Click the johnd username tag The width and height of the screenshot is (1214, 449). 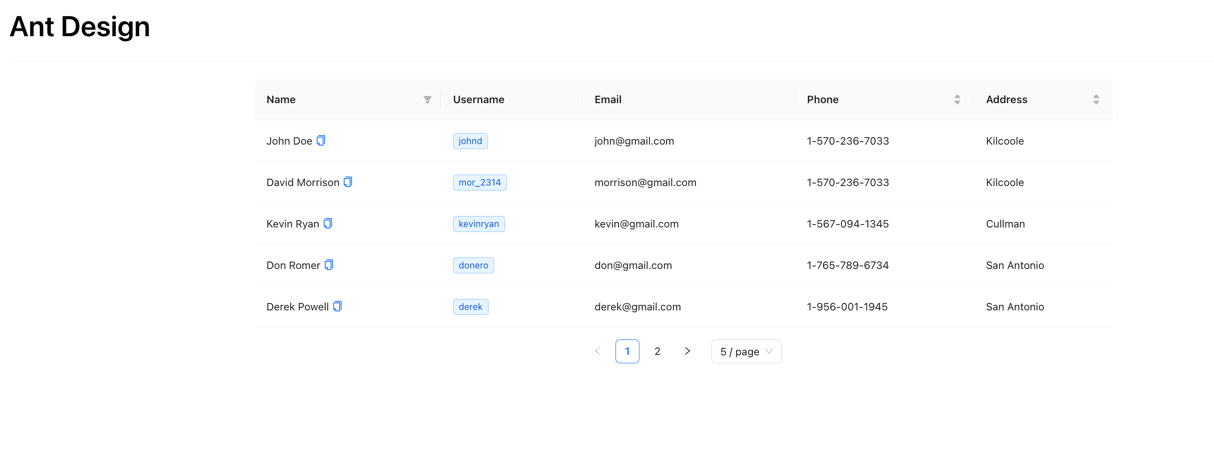tap(470, 141)
